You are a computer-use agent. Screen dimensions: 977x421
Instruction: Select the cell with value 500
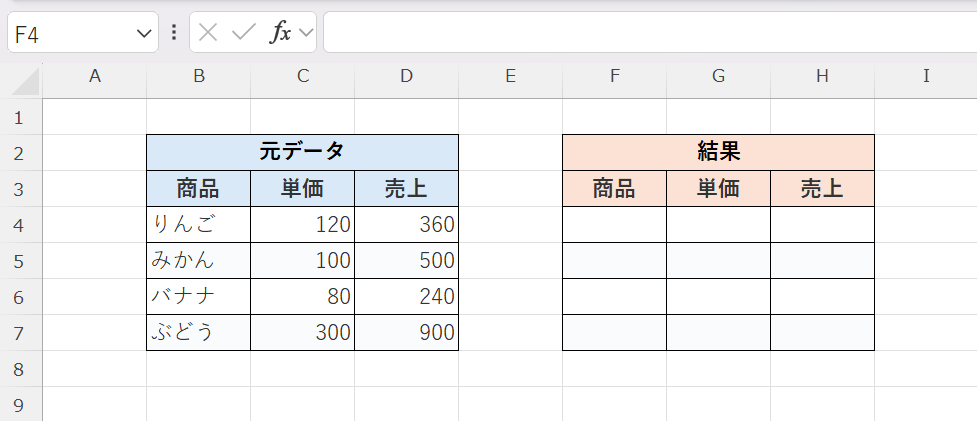tap(406, 261)
